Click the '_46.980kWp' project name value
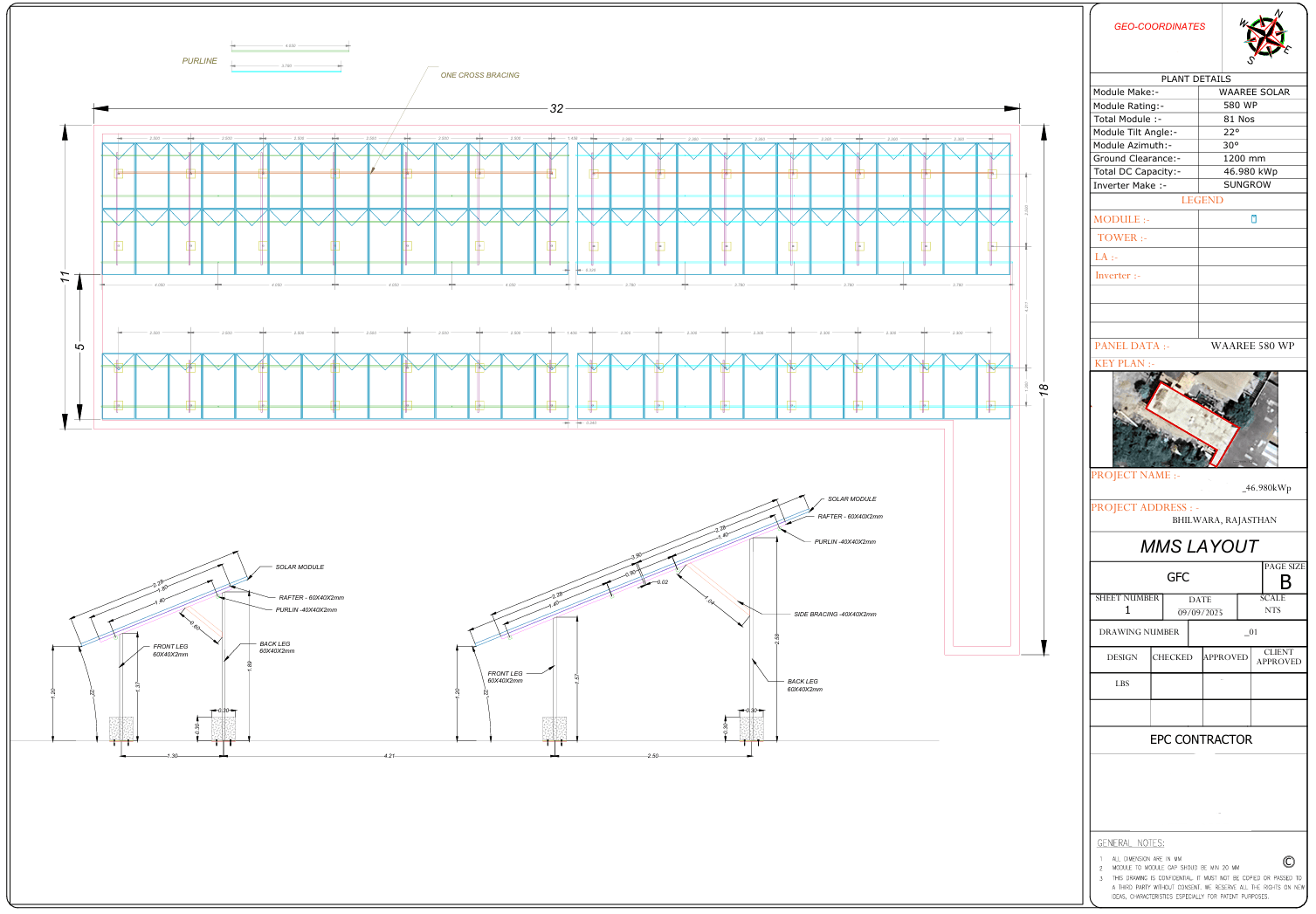This screenshot has height=914, width=1316. tap(1266, 488)
